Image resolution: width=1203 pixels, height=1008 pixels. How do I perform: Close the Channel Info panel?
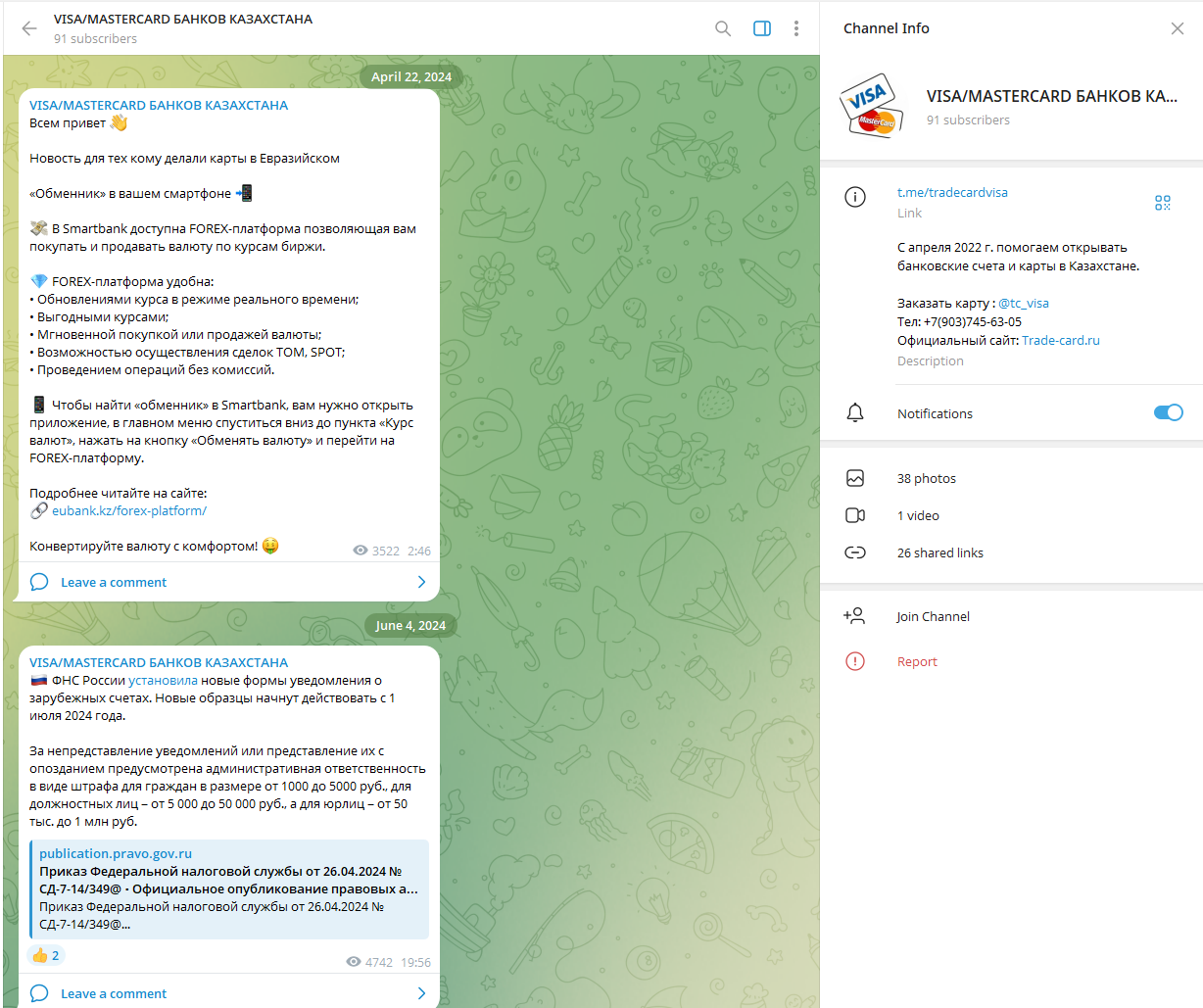(x=1178, y=28)
